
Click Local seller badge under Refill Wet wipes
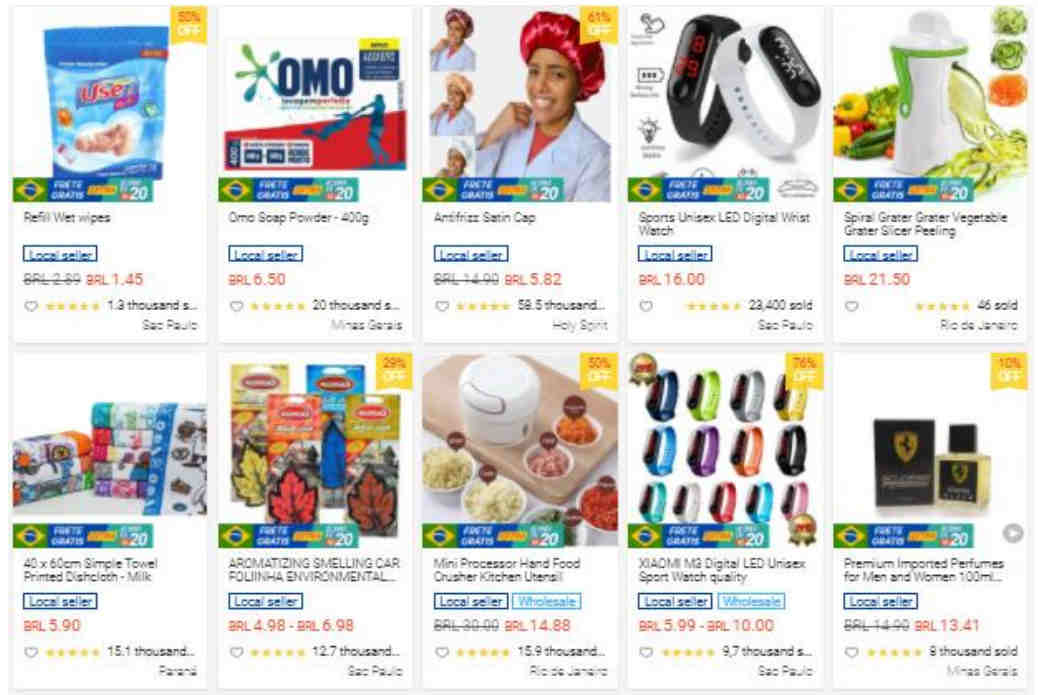tap(60, 254)
